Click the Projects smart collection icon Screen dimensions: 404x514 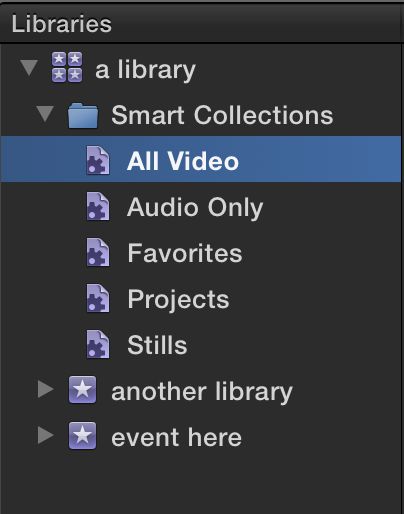pyautogui.click(x=98, y=298)
